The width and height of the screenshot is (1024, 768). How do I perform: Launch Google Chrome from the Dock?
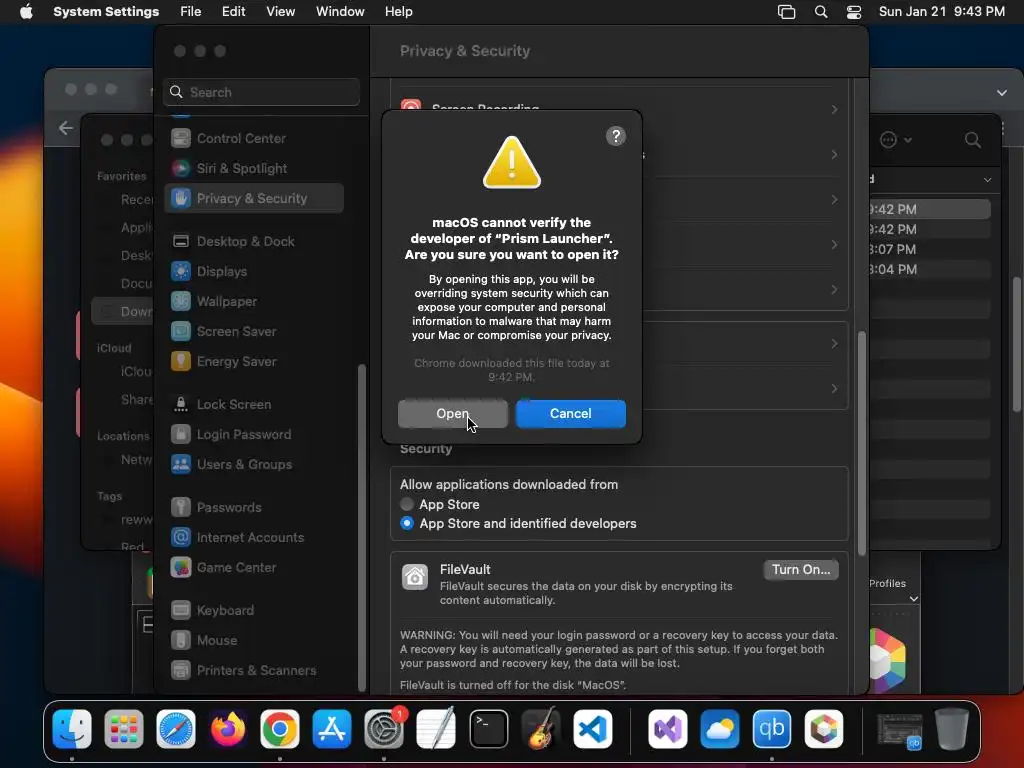[x=280, y=729]
